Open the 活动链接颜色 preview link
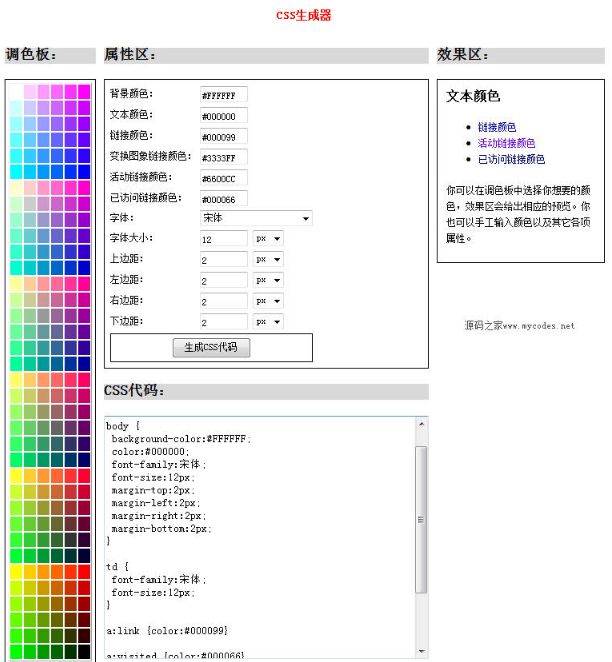The image size is (612, 662). (x=506, y=143)
